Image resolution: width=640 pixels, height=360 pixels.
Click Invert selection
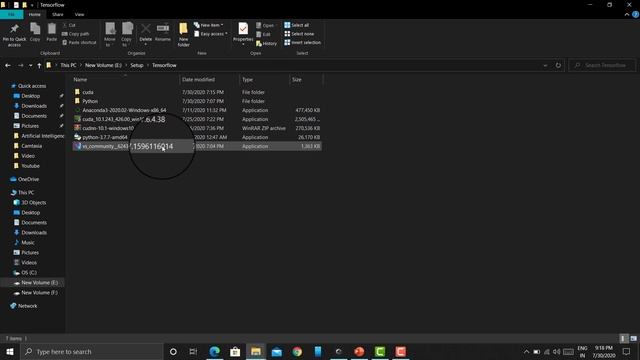tap(302, 42)
